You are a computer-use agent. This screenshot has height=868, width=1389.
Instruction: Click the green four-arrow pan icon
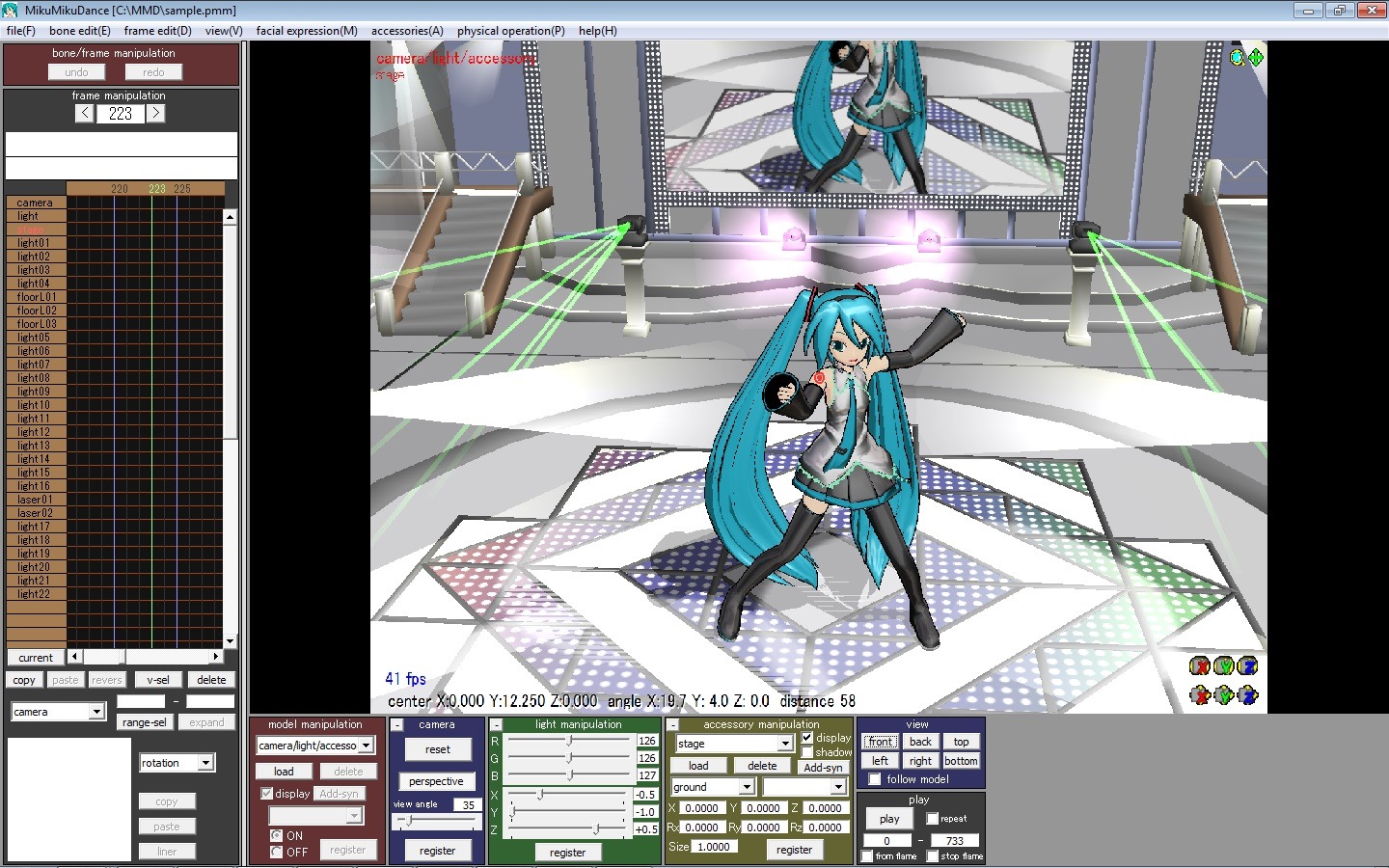(1256, 58)
